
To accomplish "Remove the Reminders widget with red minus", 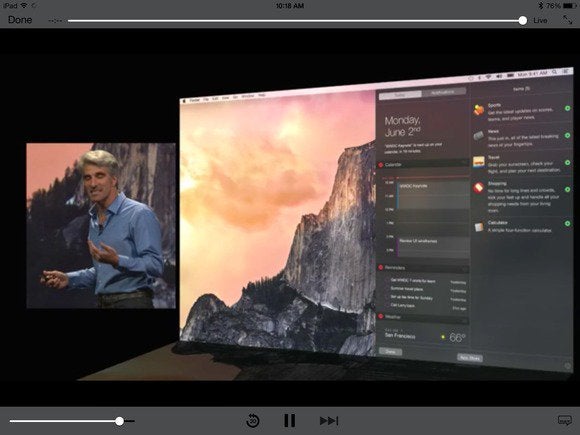I will point(381,267).
